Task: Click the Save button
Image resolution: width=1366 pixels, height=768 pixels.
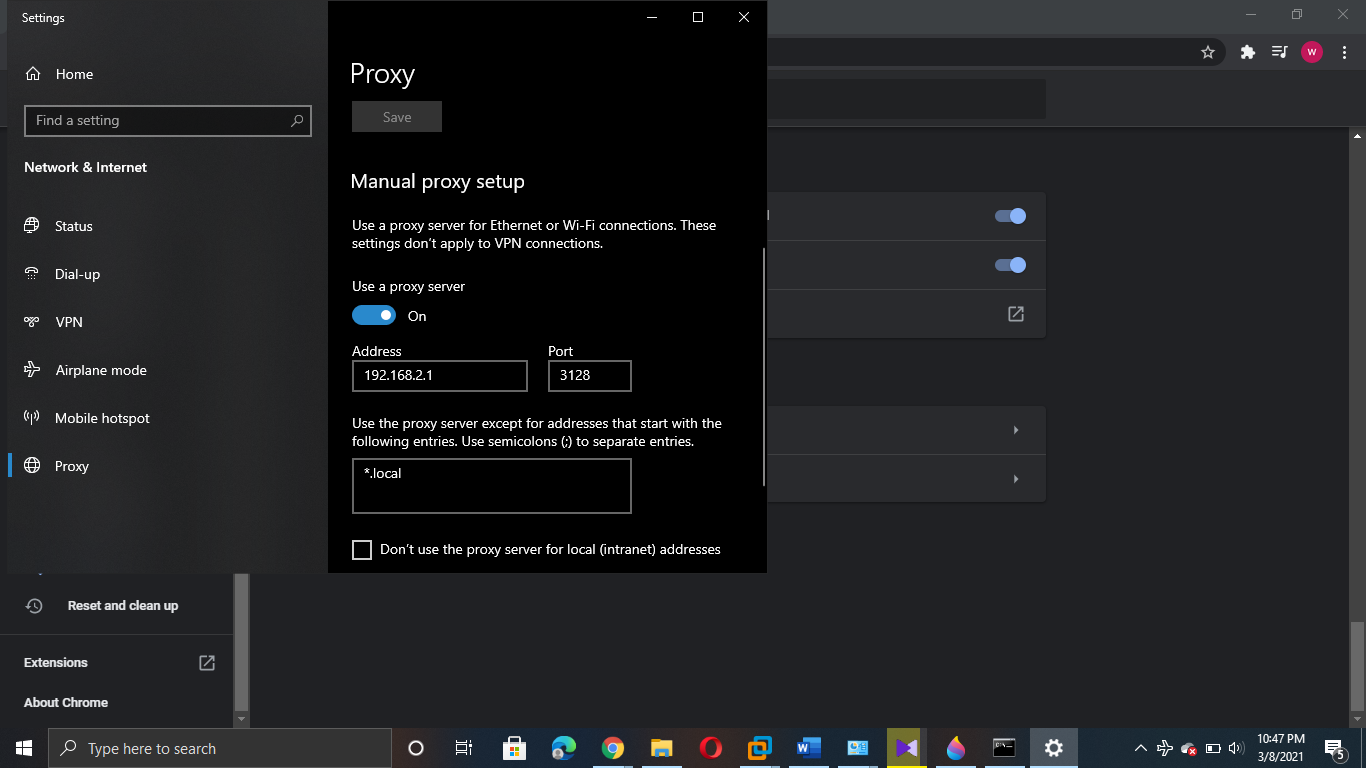Action: (x=396, y=116)
